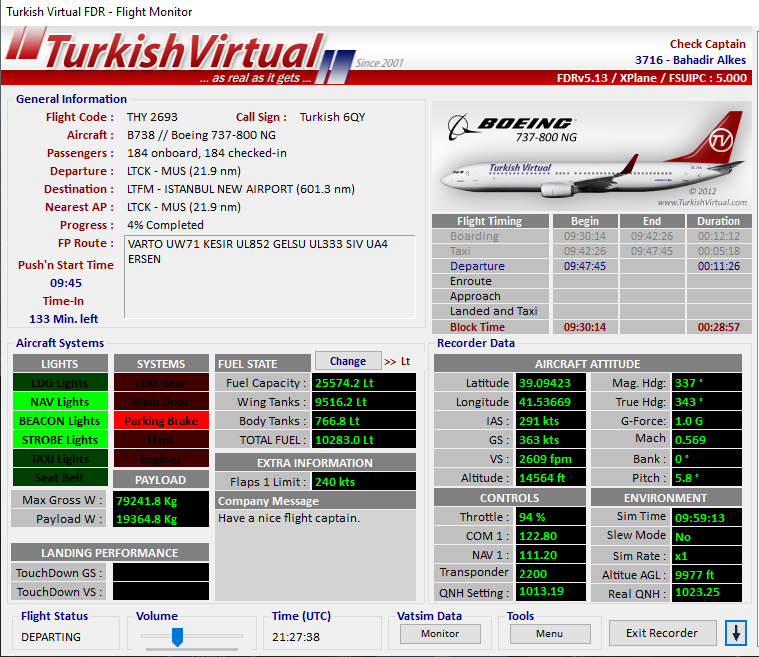Click the Sim Time value 09:59:13
The height and width of the screenshot is (657, 759).
tap(707, 517)
